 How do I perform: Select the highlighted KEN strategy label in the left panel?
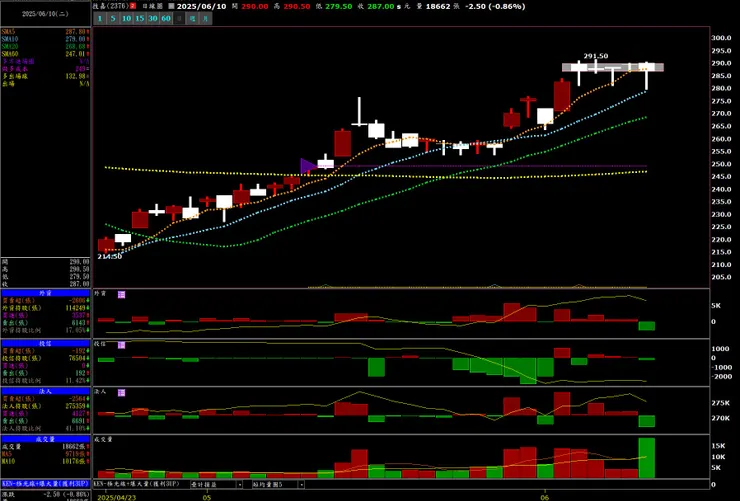pyautogui.click(x=45, y=484)
